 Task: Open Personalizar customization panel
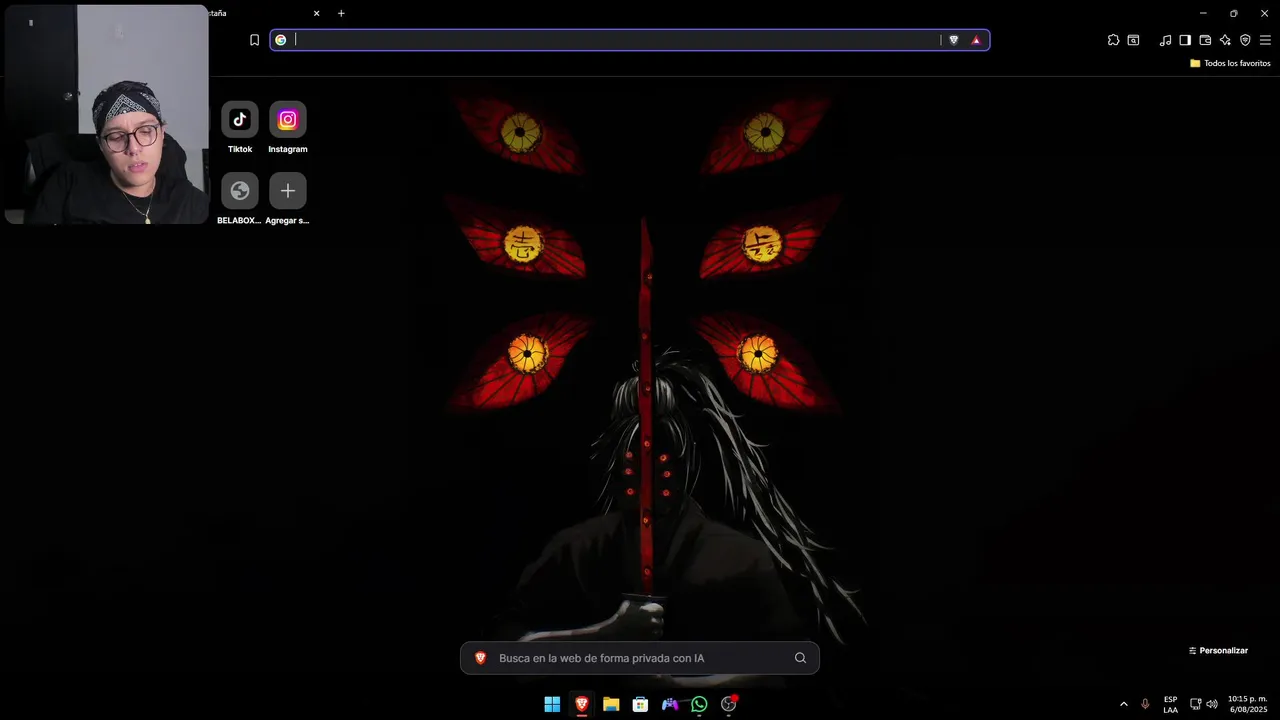pos(1218,650)
